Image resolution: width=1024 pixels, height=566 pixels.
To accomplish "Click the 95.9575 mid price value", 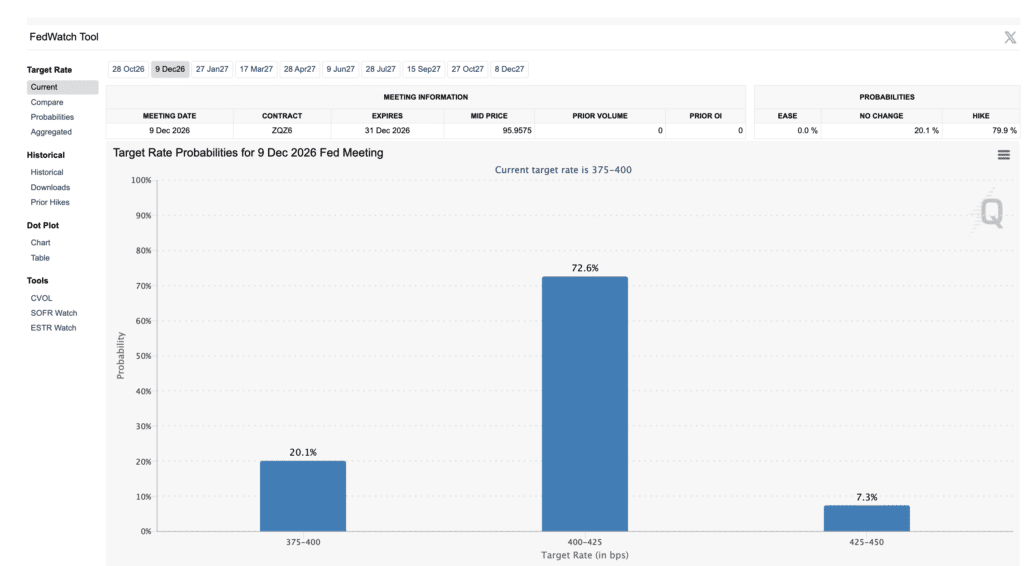I will (517, 131).
